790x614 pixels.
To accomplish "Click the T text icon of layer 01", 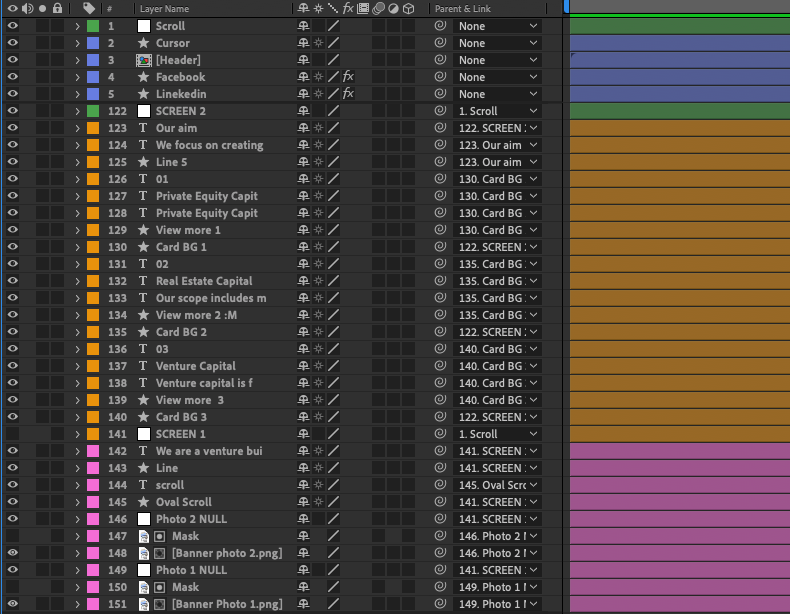I will (144, 179).
